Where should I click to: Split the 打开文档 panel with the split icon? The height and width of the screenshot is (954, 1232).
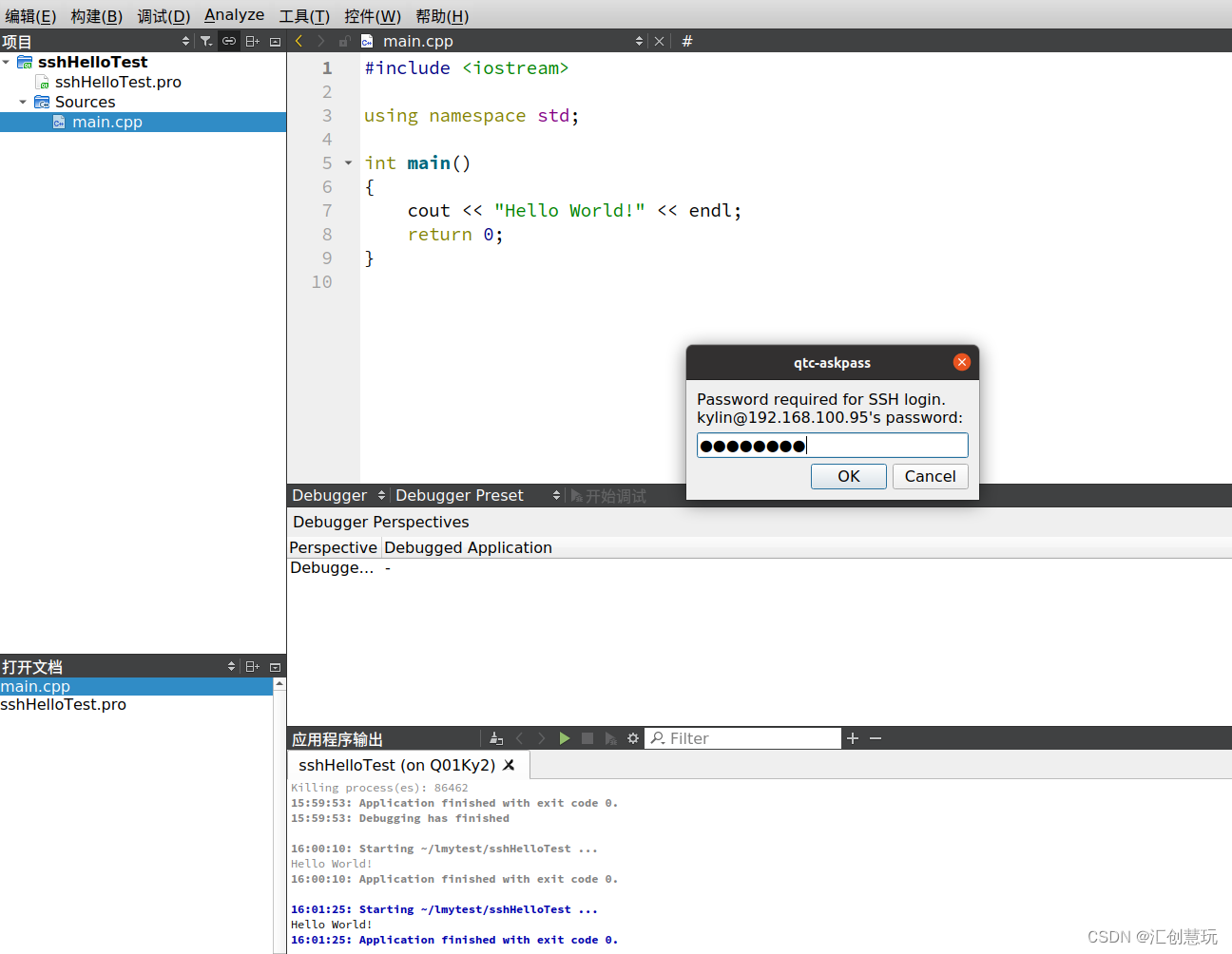[252, 666]
